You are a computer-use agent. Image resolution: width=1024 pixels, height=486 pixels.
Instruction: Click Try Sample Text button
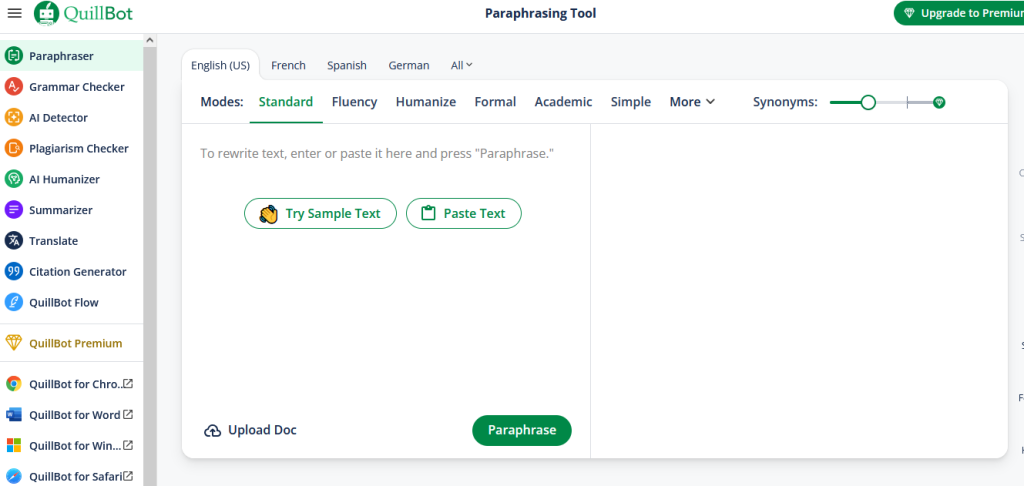[321, 214]
